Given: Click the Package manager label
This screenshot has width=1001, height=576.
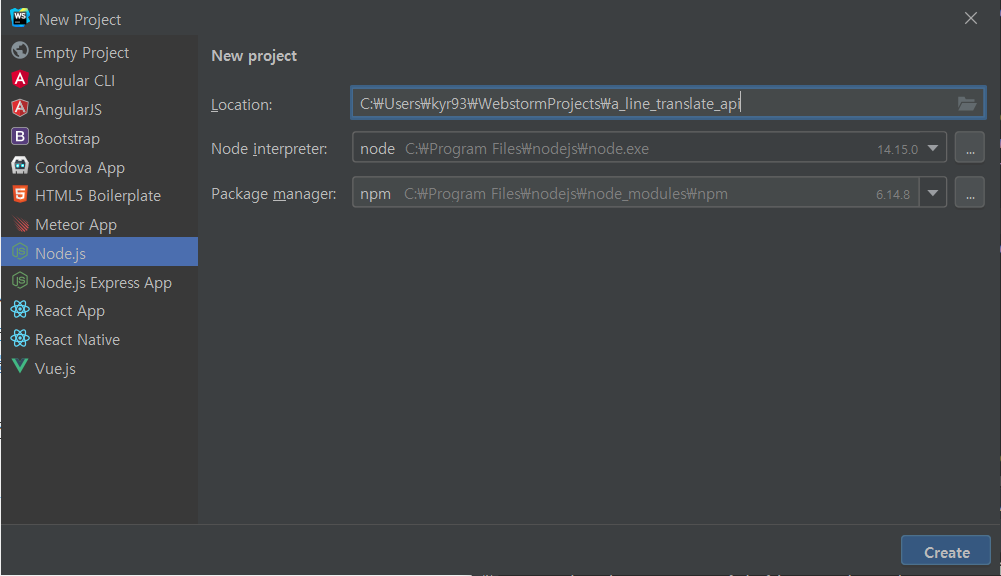Looking at the screenshot, I should point(274,194).
